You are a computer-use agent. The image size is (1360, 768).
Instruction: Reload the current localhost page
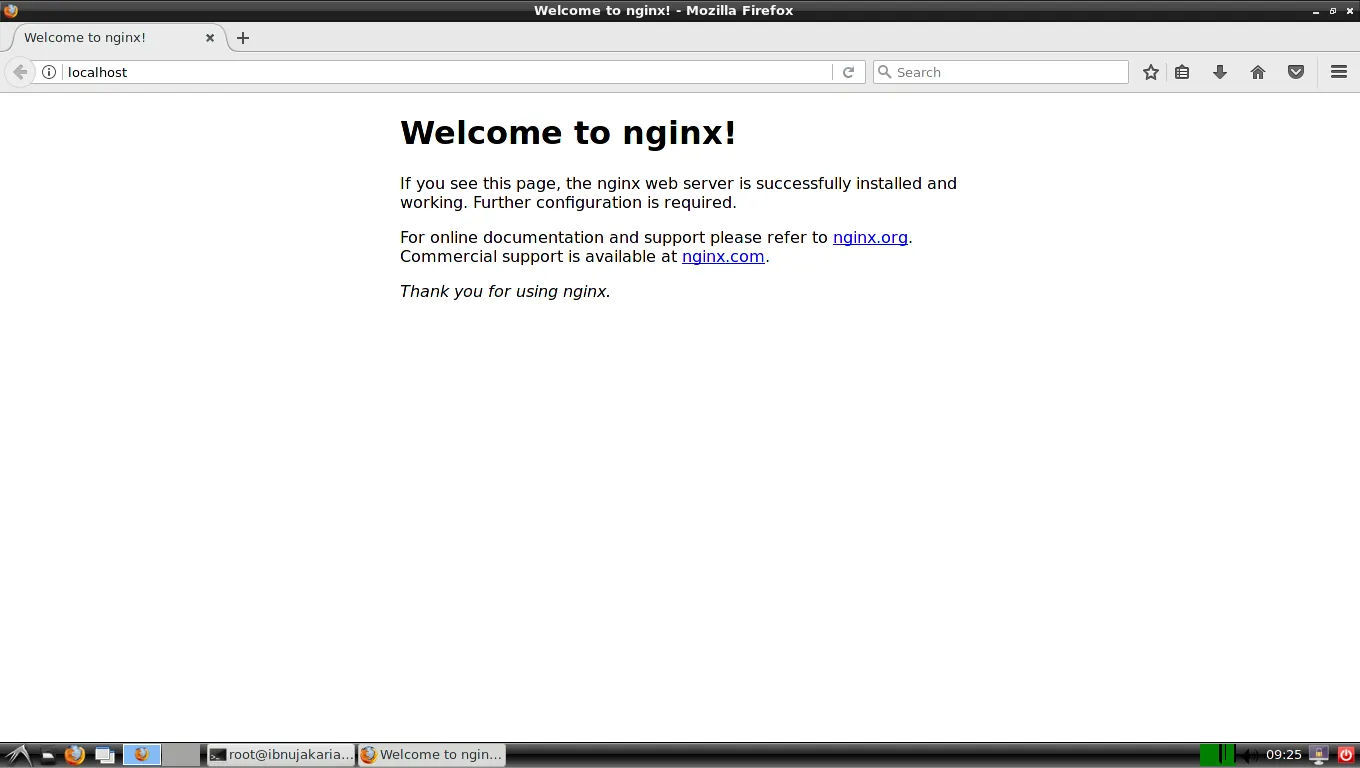(x=848, y=72)
